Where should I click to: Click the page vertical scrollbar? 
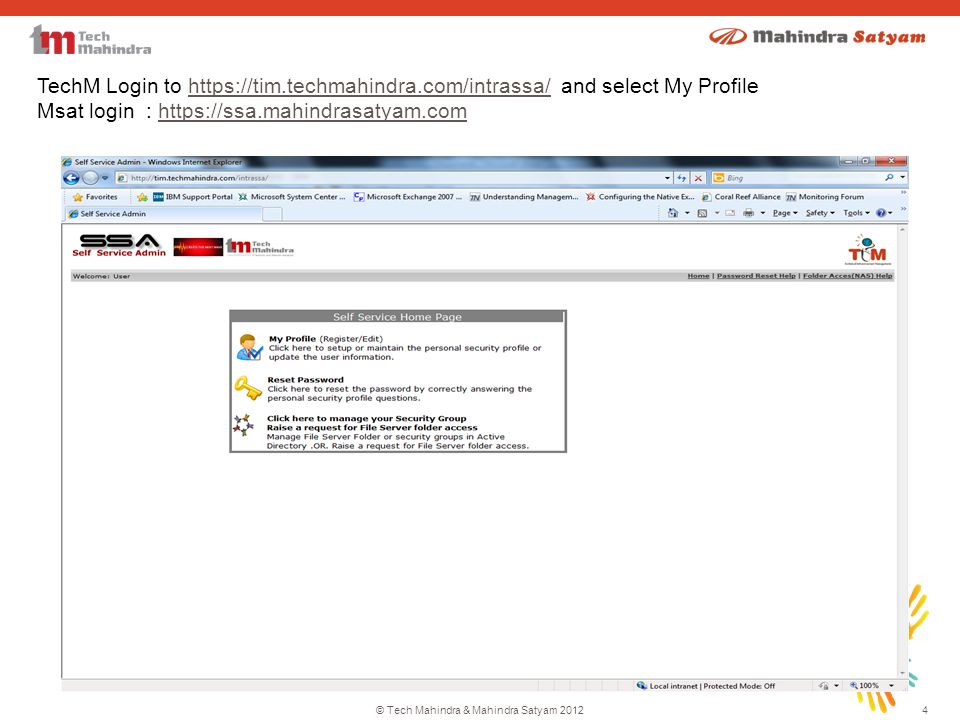click(x=902, y=451)
